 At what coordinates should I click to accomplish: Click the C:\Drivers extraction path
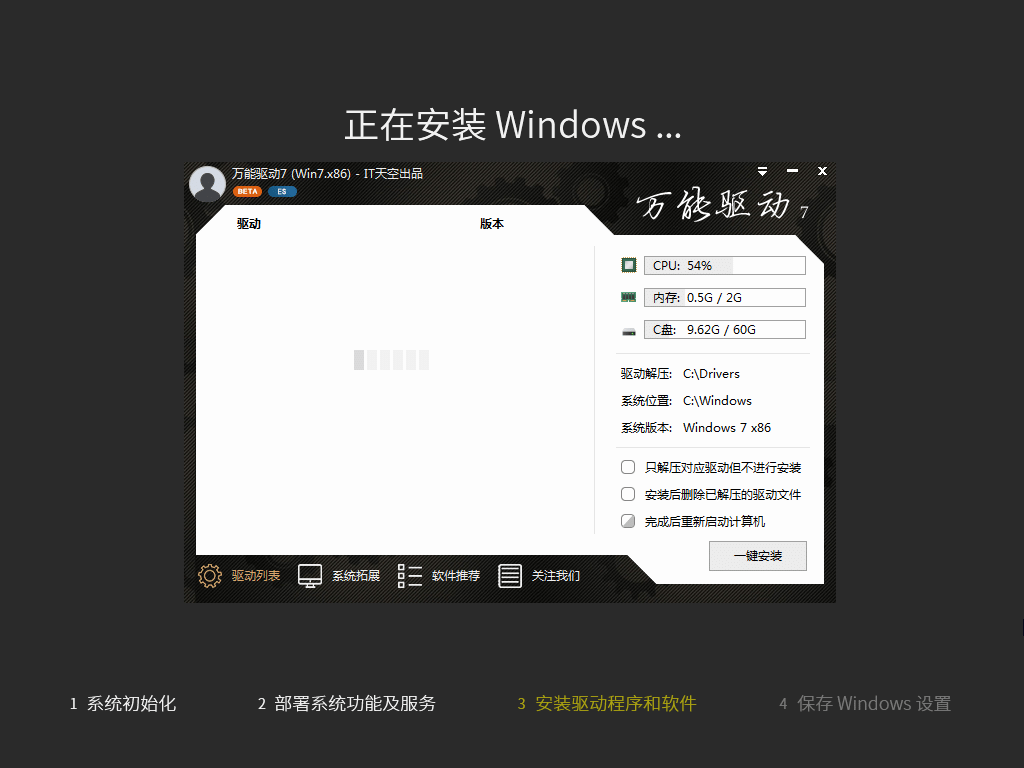pyautogui.click(x=711, y=374)
